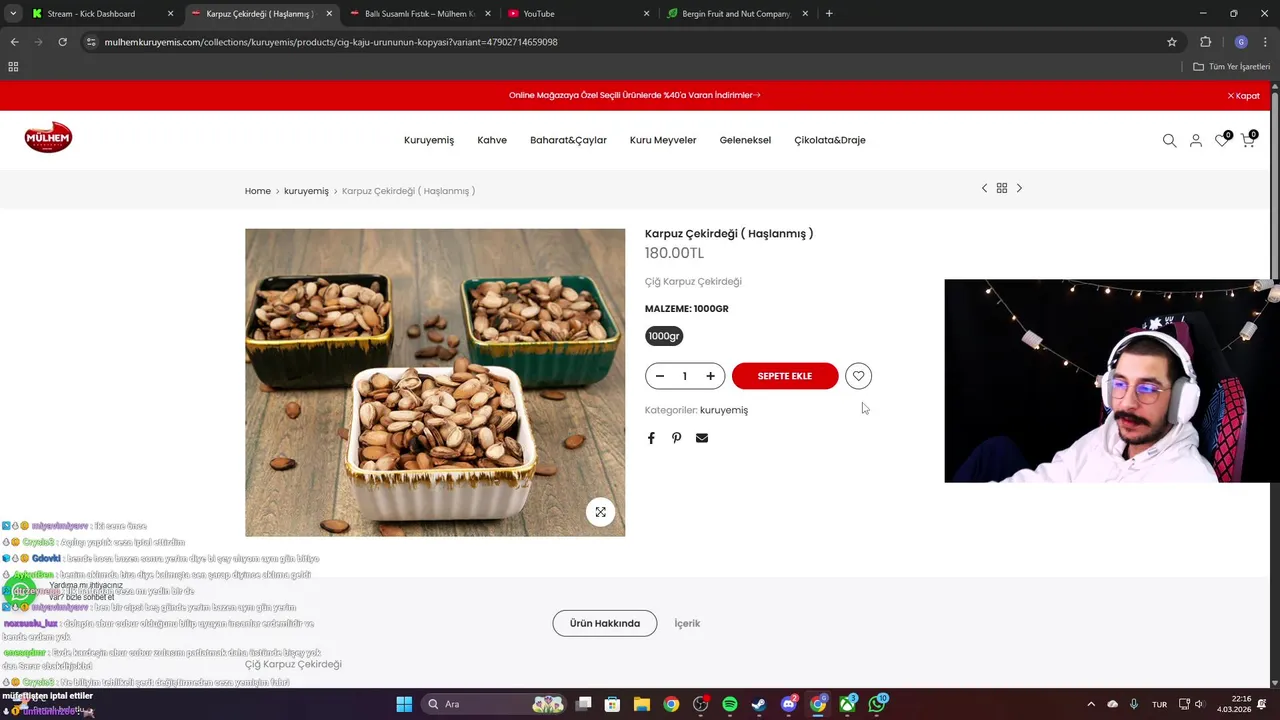This screenshot has width=1280, height=720.
Task: Decrease quantity with minus button
Action: [x=660, y=376]
